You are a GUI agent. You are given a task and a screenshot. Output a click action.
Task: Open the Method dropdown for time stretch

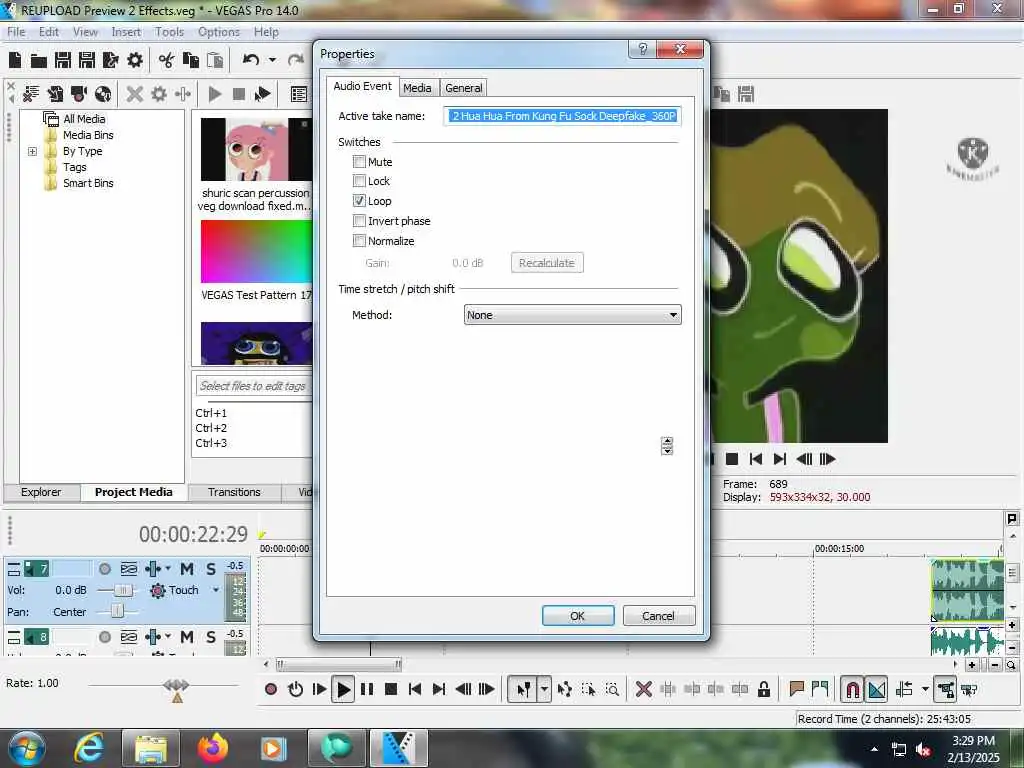pyautogui.click(x=572, y=315)
